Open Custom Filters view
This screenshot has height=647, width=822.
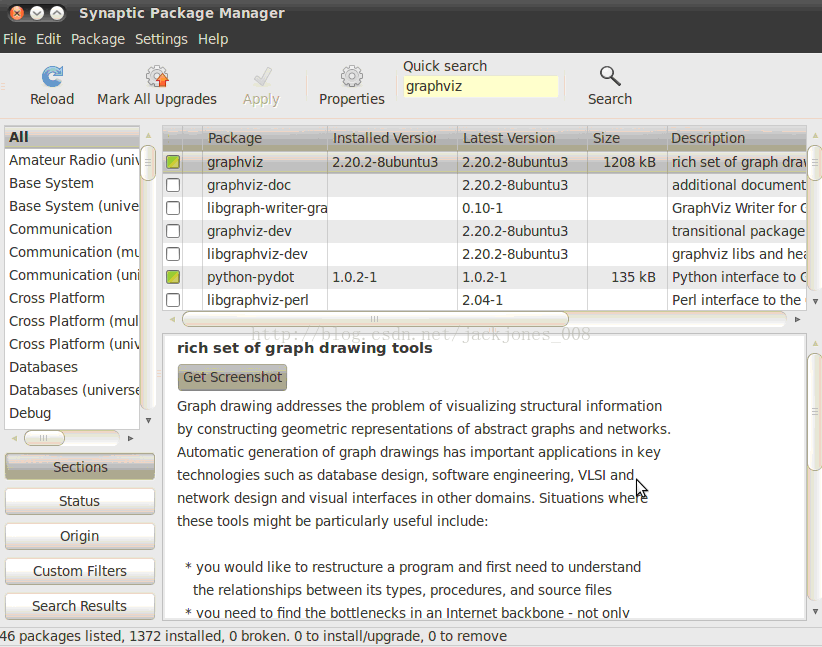[80, 571]
